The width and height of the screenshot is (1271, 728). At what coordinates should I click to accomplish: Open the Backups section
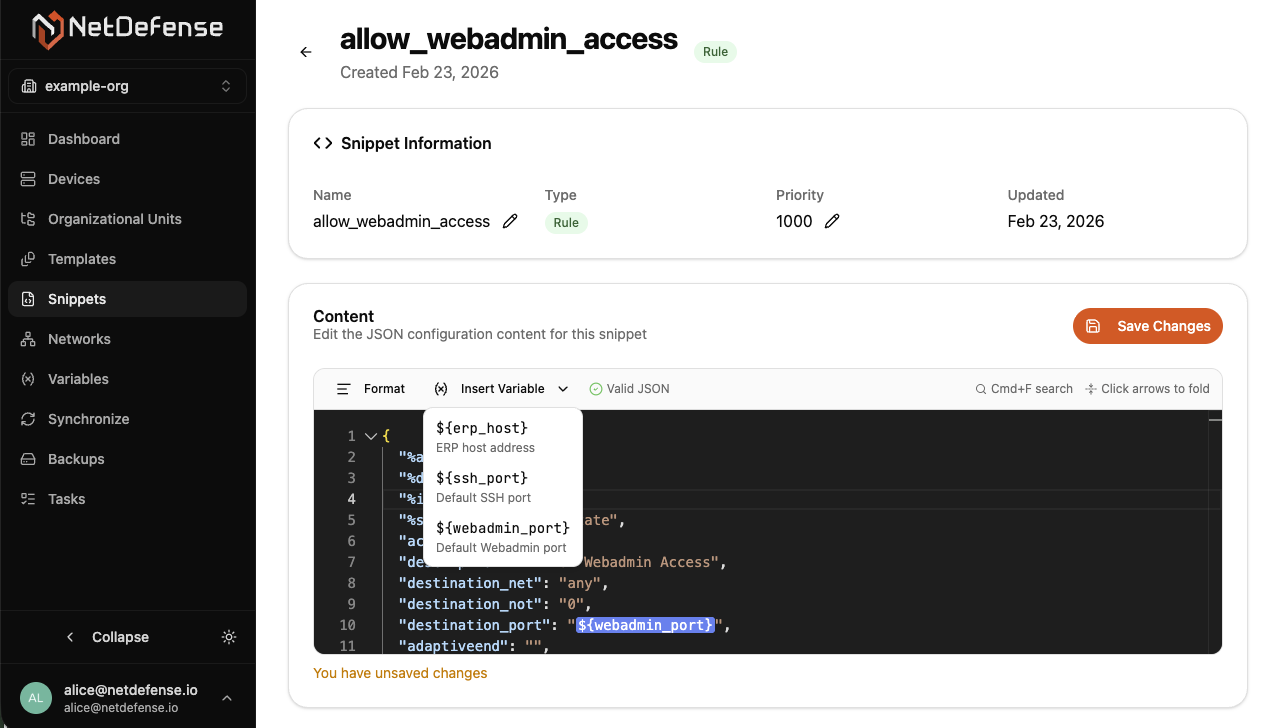point(76,459)
